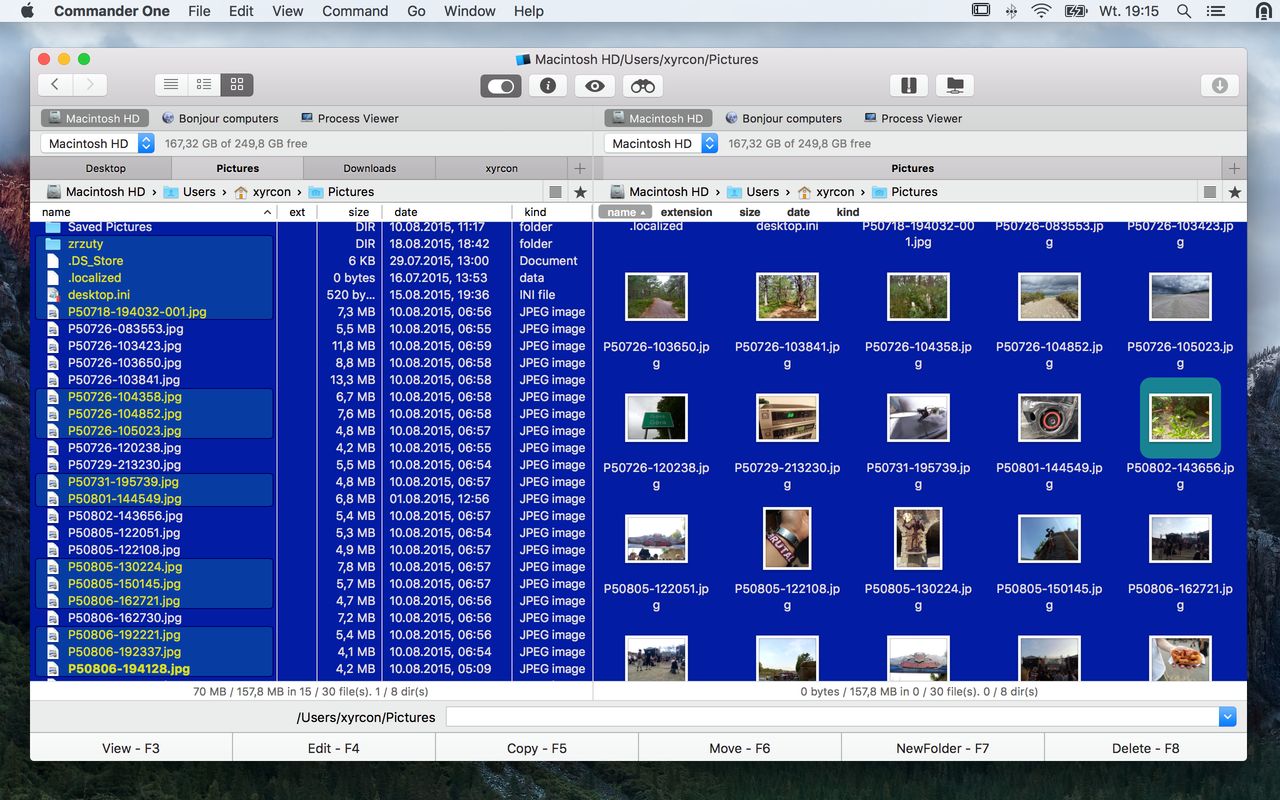
Task: Toggle hidden files switch in toolbar
Action: coord(500,86)
